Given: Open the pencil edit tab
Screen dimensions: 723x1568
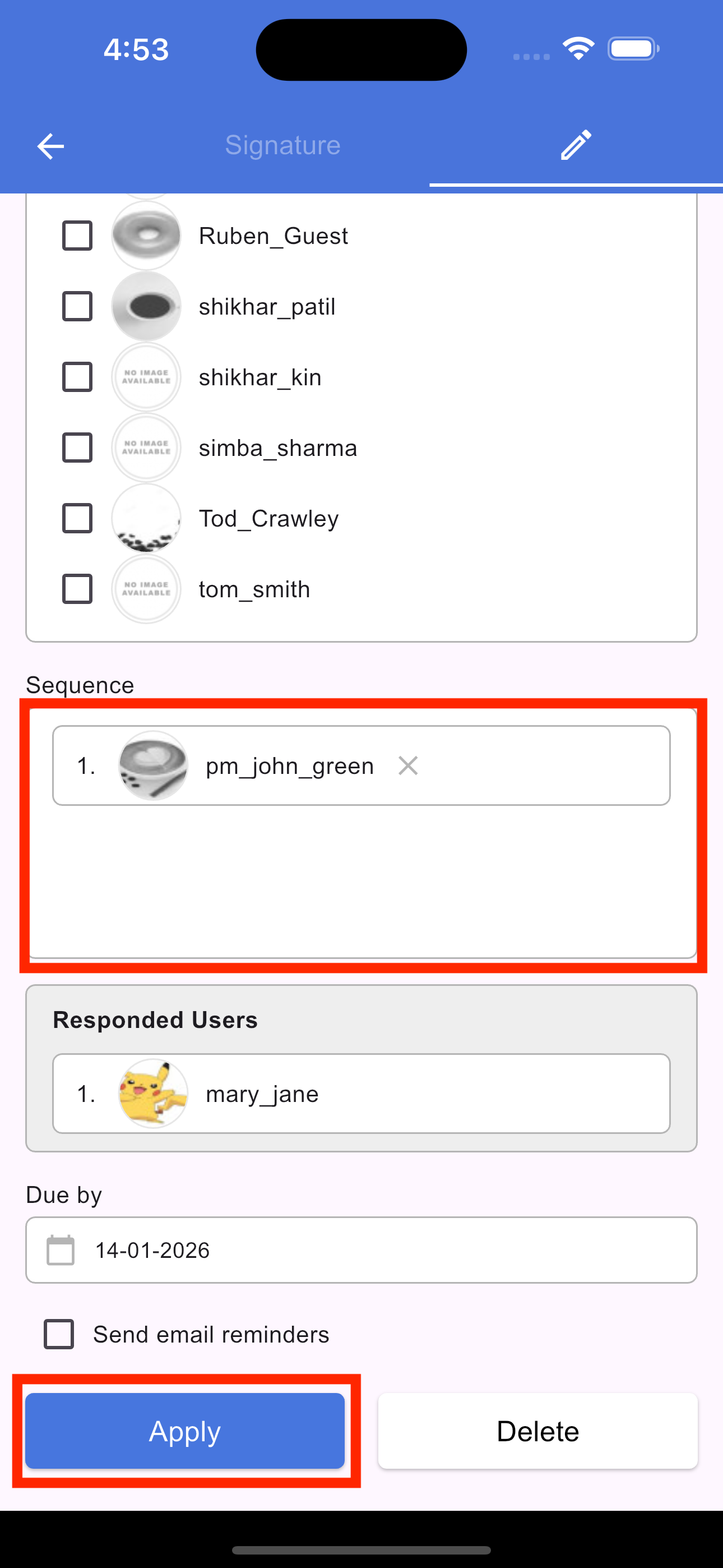Looking at the screenshot, I should (x=576, y=145).
